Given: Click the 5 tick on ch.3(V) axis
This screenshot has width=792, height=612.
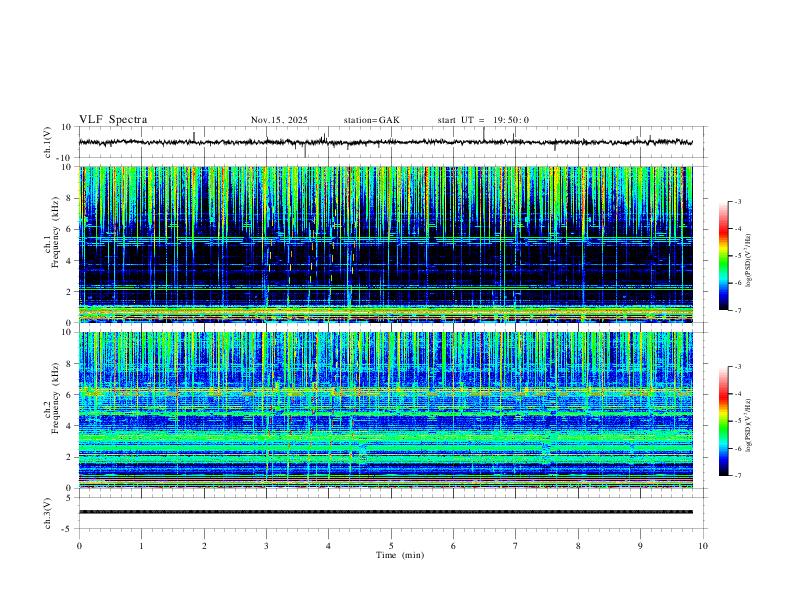Looking at the screenshot, I should pyautogui.click(x=69, y=498).
